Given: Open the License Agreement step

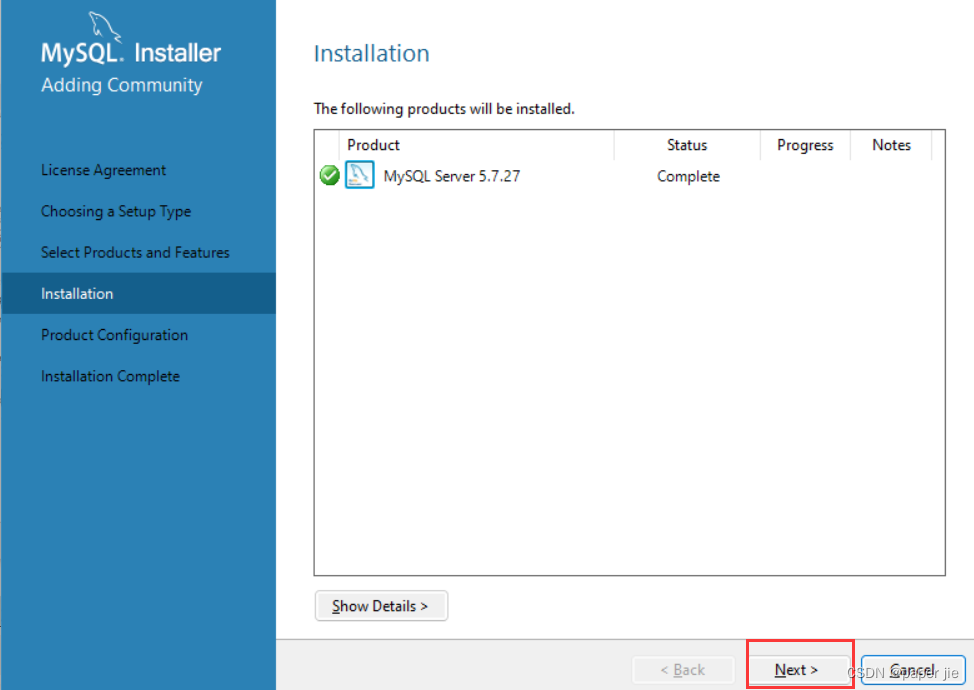Looking at the screenshot, I should [103, 170].
